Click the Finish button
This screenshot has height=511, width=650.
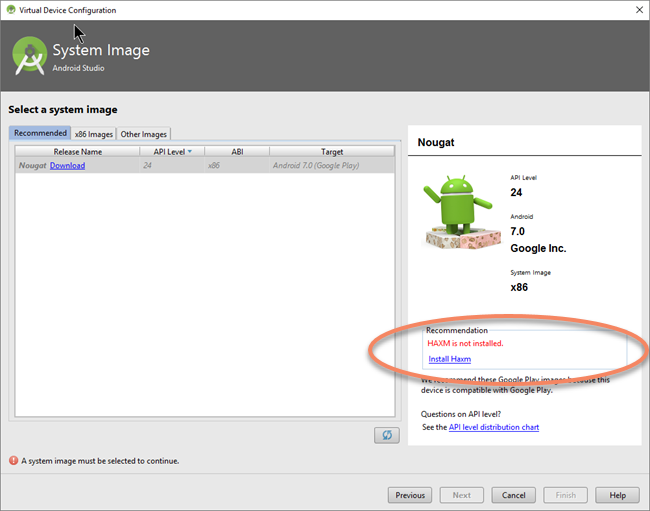(565, 495)
